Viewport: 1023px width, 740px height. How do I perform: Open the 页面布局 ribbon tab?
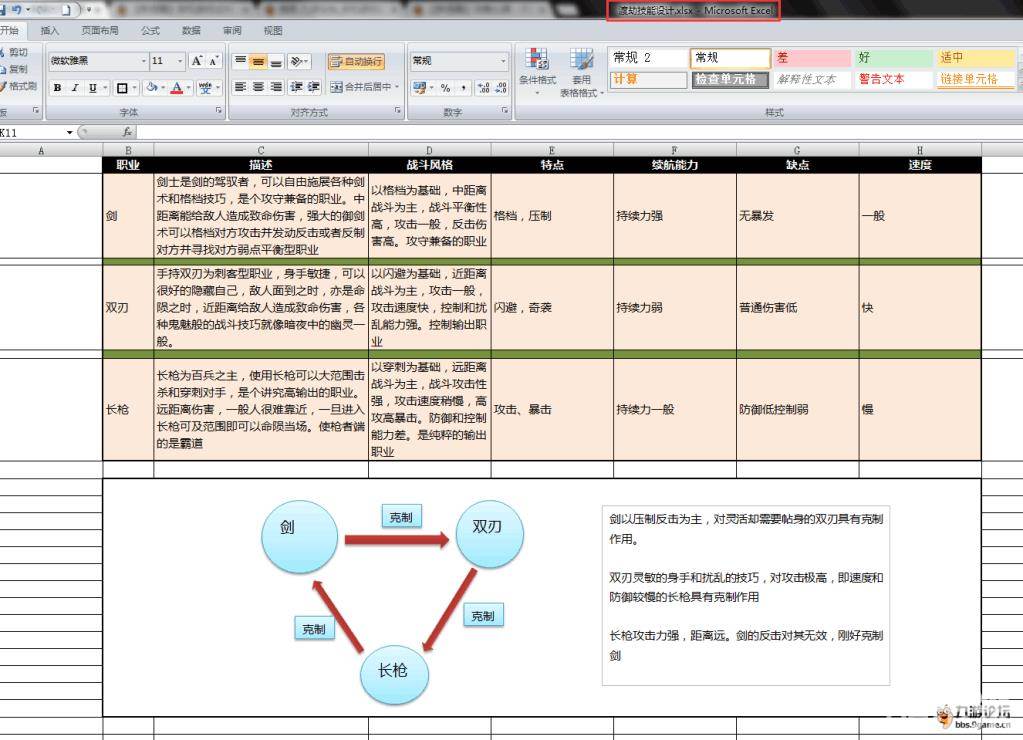tap(100, 31)
